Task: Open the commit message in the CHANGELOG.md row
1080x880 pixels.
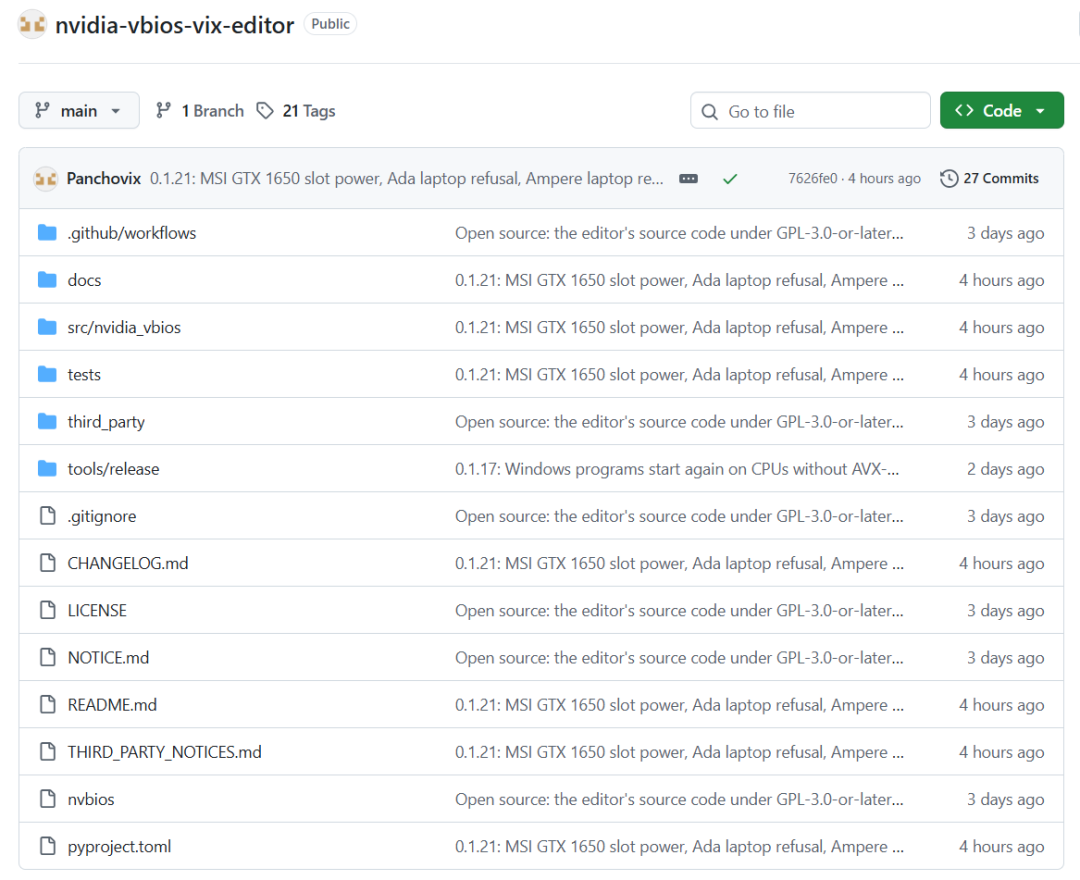Action: (679, 563)
